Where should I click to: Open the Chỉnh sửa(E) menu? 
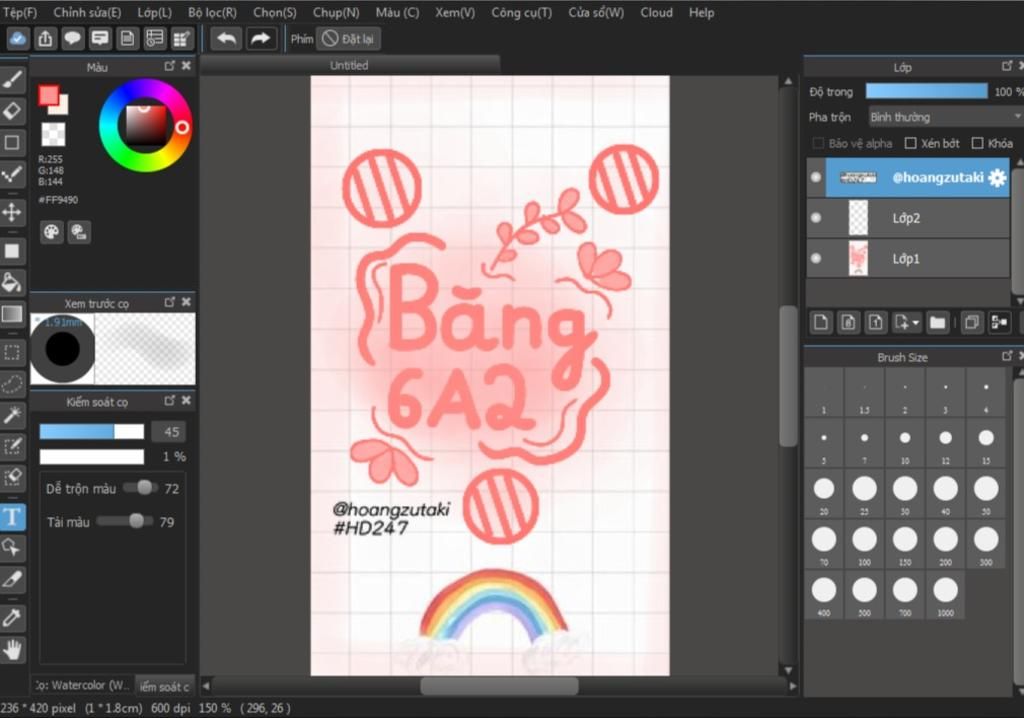pos(87,12)
